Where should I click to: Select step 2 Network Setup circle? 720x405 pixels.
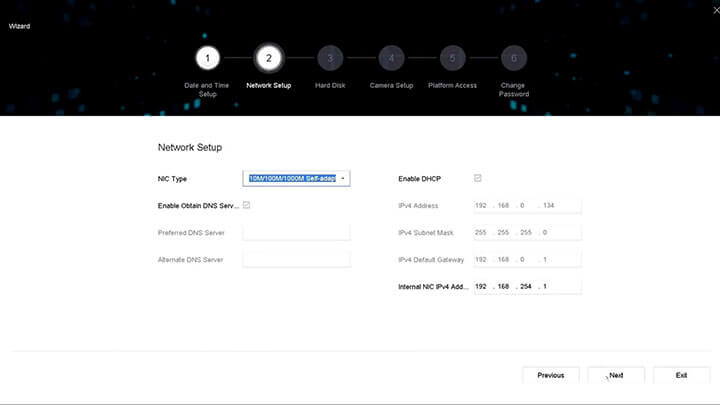point(268,58)
